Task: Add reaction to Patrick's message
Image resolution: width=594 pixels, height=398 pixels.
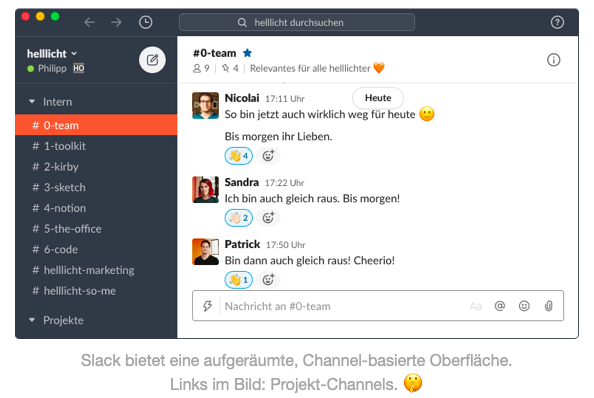Action: [x=268, y=280]
